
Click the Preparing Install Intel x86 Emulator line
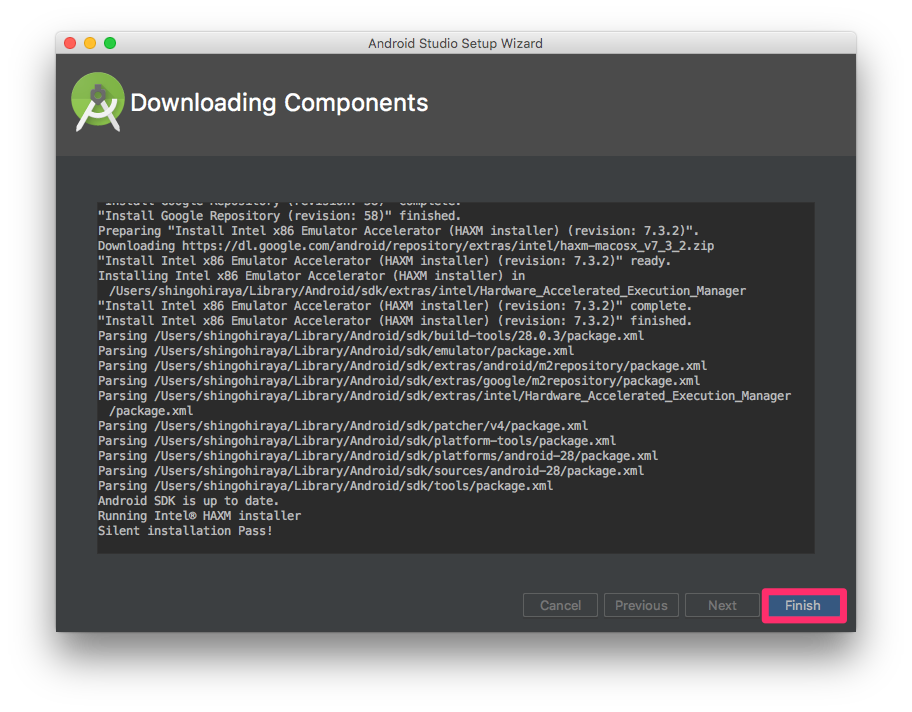(398, 231)
